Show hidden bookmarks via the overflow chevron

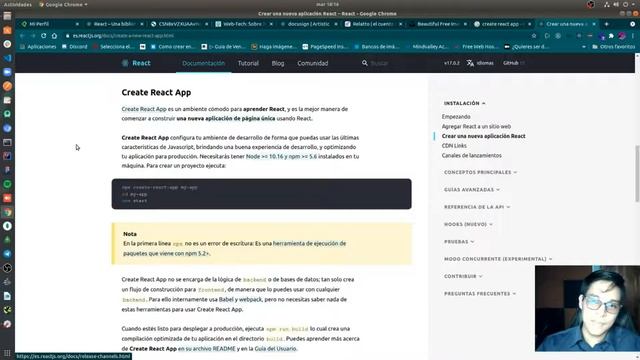pos(584,47)
